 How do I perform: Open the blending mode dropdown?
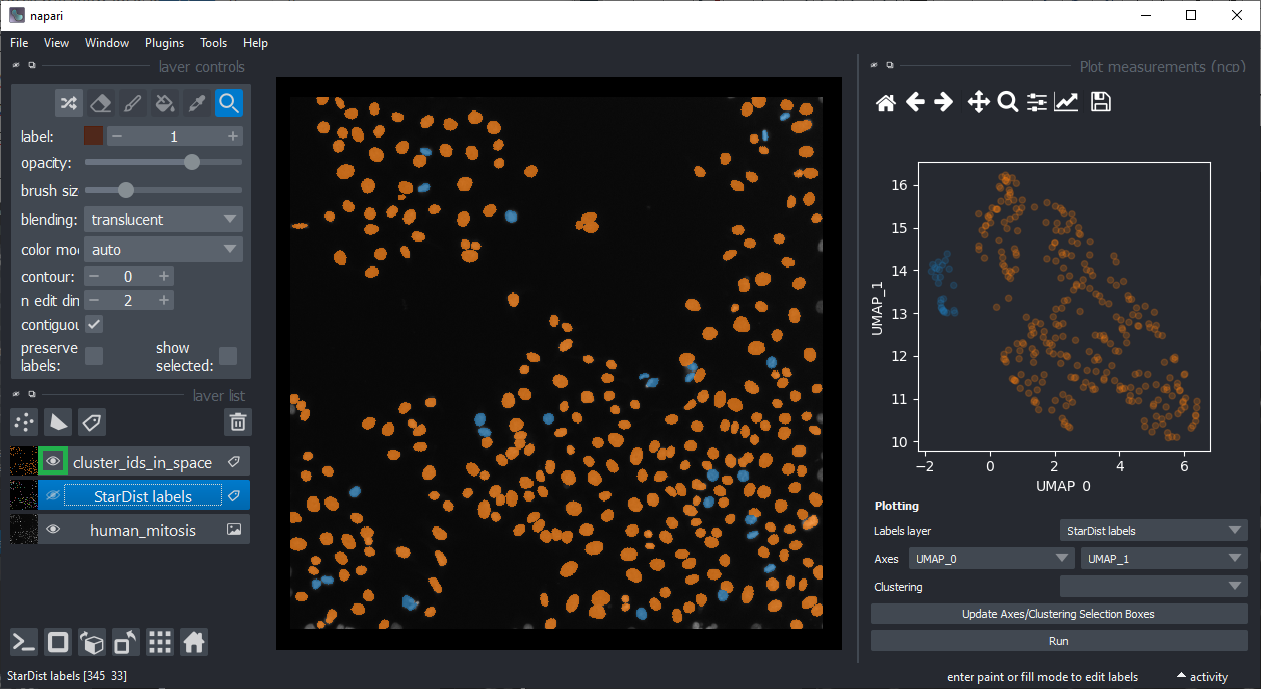(x=163, y=220)
